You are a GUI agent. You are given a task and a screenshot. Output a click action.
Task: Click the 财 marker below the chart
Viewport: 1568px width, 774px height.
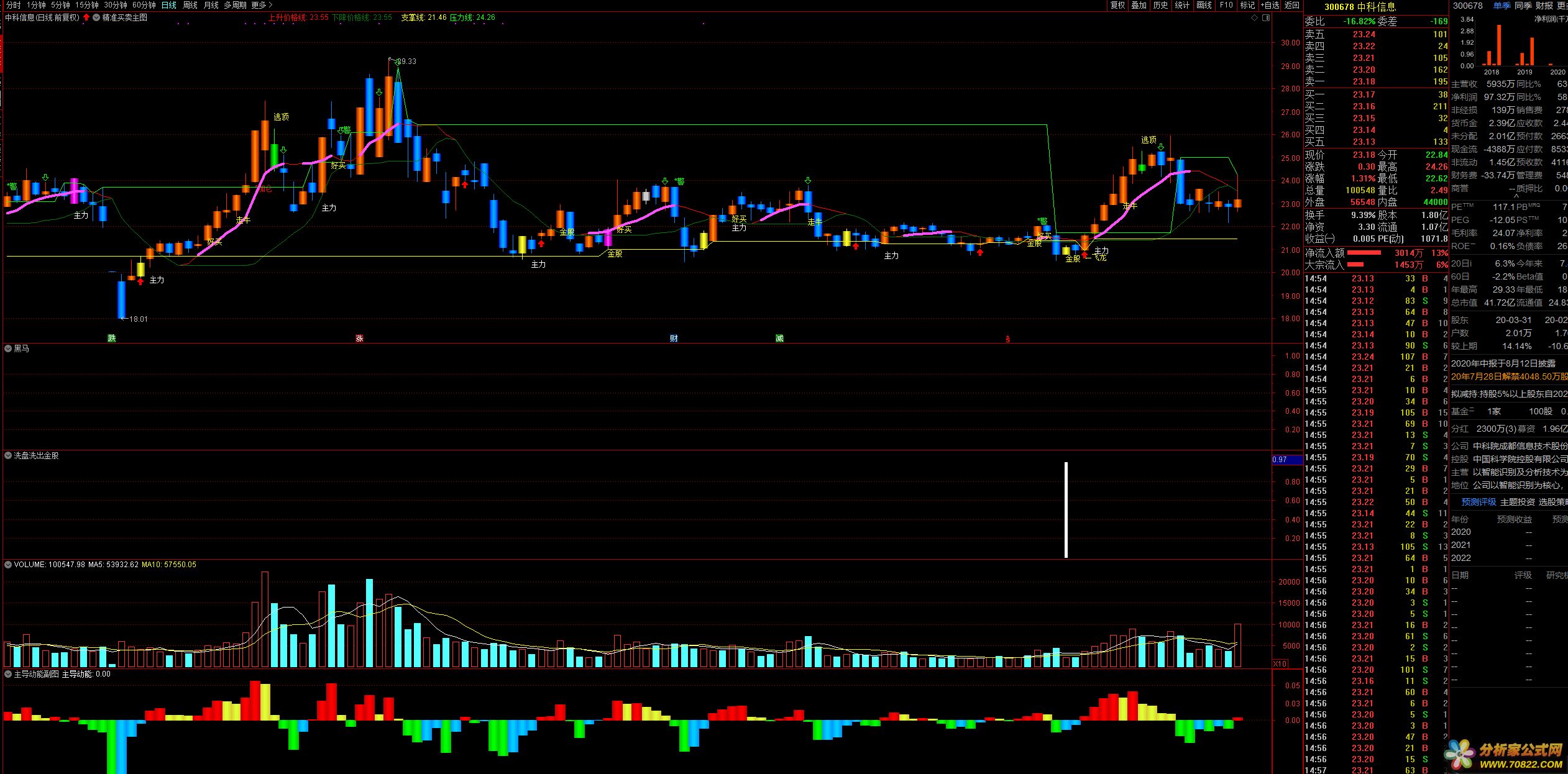click(674, 339)
